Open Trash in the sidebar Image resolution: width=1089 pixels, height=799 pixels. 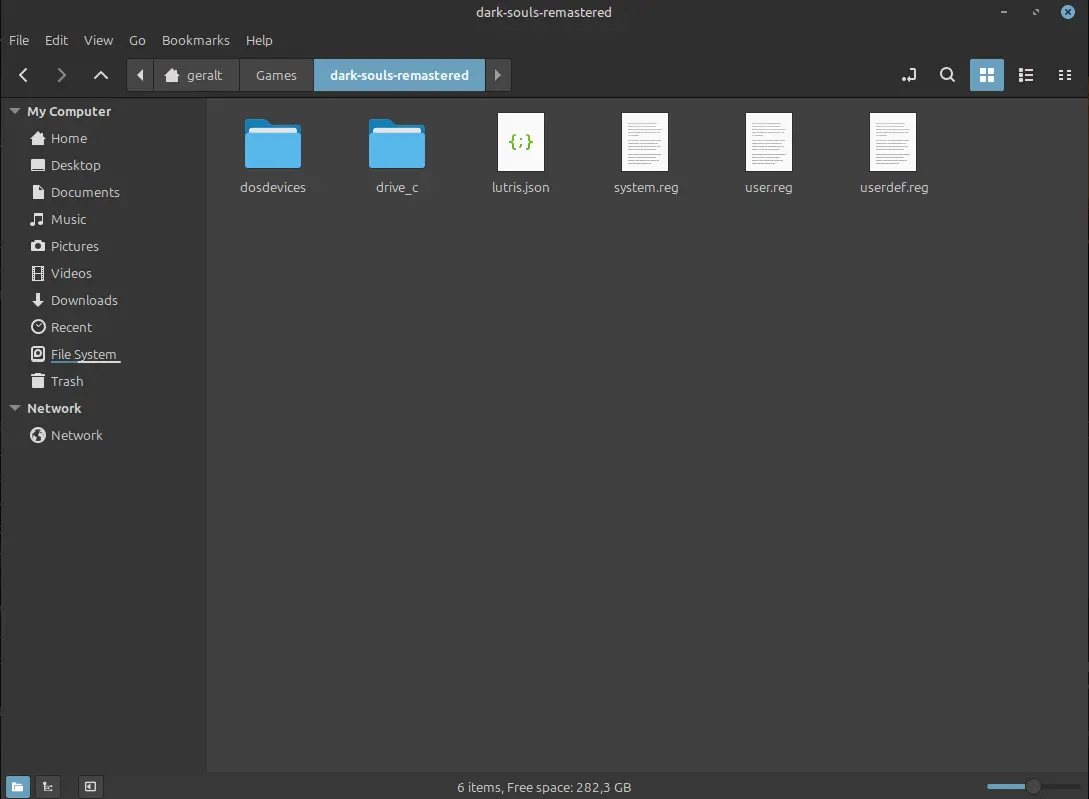coord(67,381)
